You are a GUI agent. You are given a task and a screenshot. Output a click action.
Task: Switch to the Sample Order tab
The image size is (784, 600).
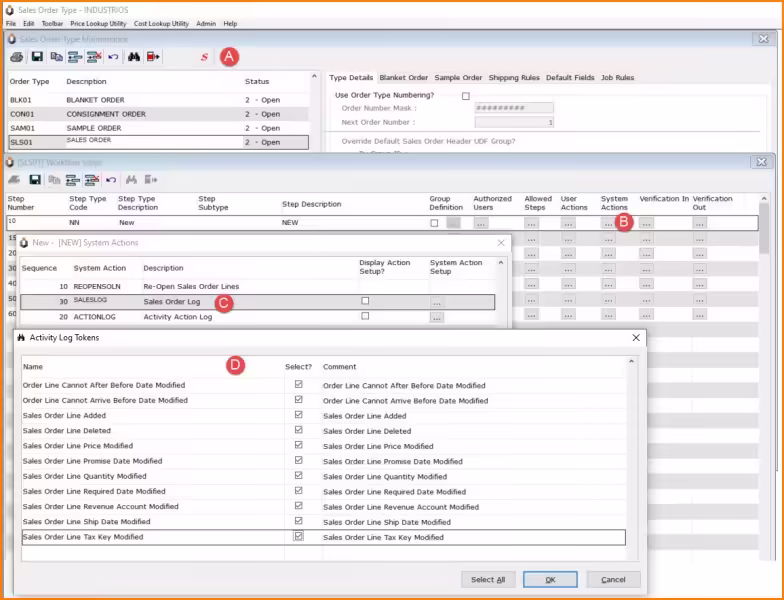click(458, 78)
